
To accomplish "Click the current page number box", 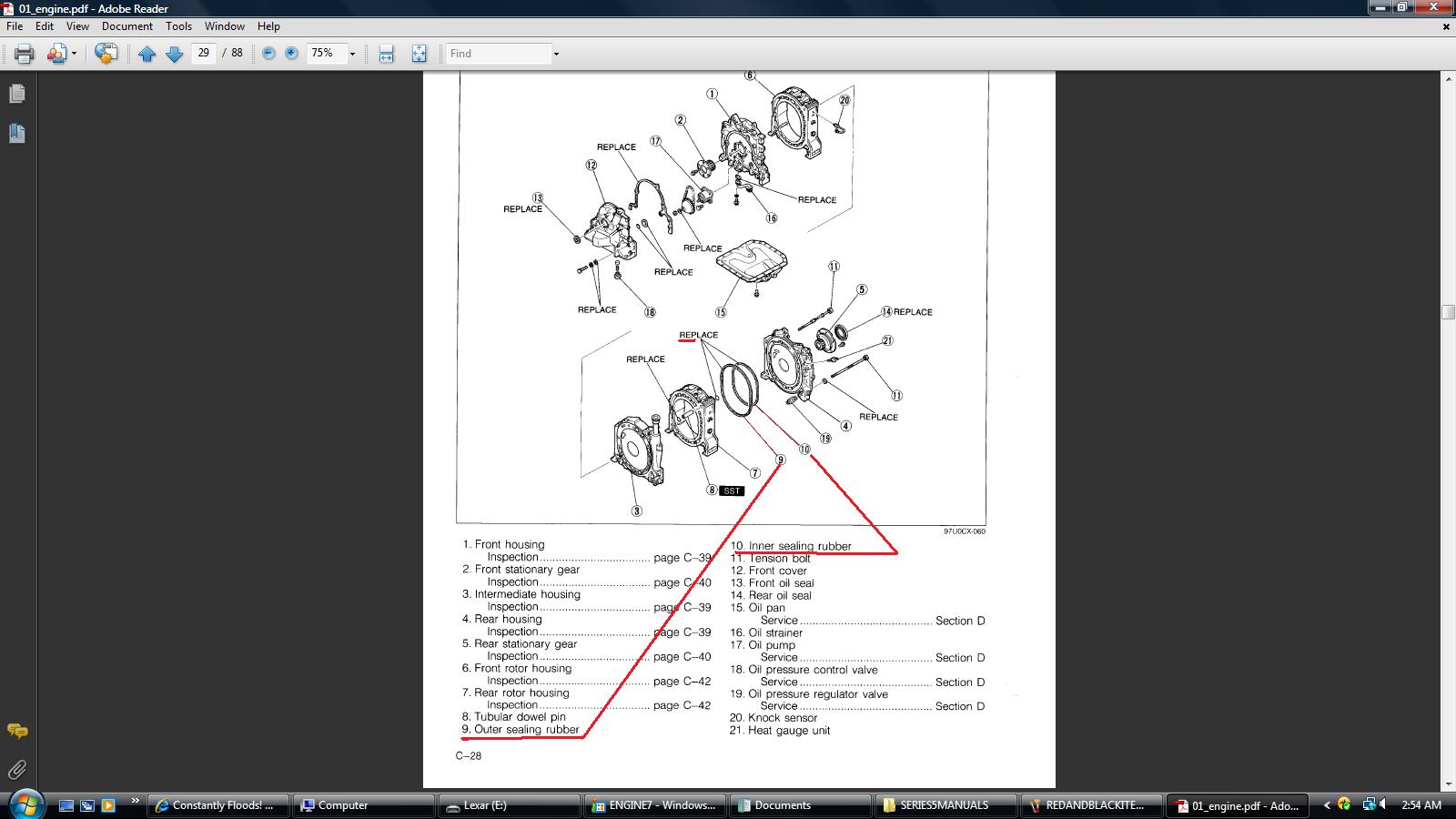I will pos(204,54).
